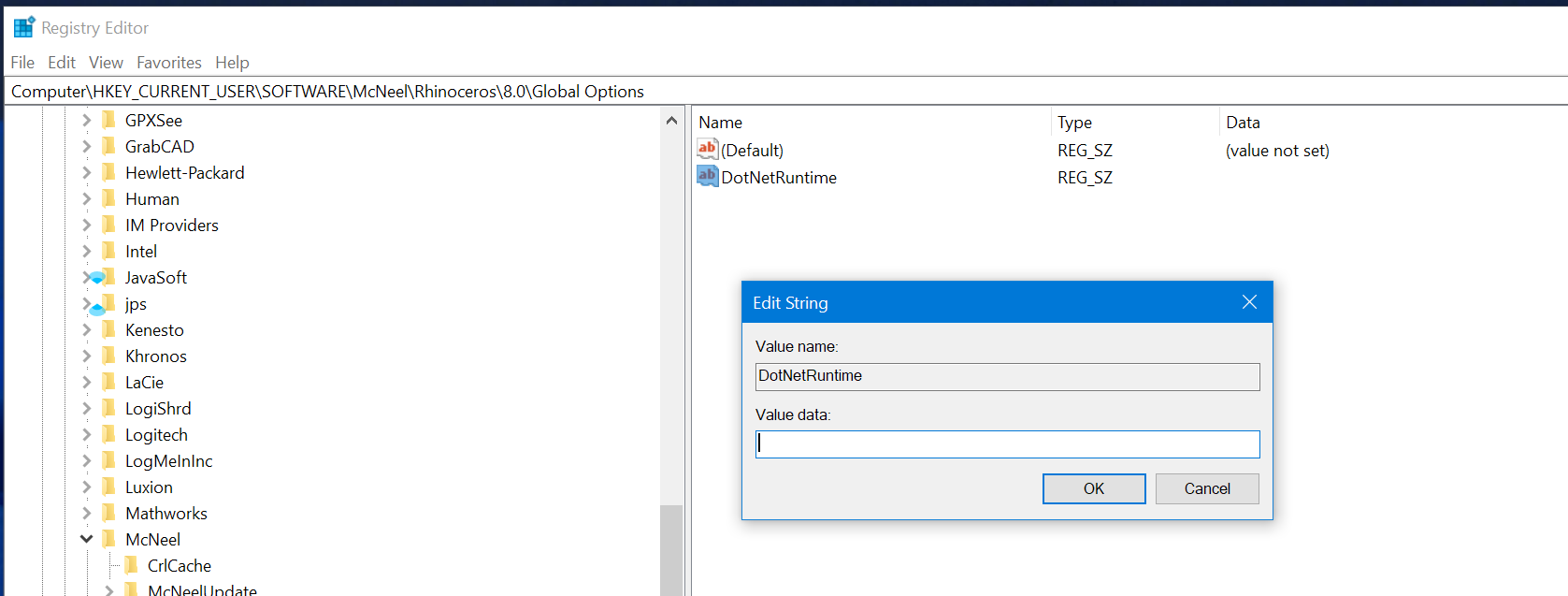This screenshot has width=1568, height=596.
Task: Click the Mathworks folder icon
Action: click(x=109, y=513)
